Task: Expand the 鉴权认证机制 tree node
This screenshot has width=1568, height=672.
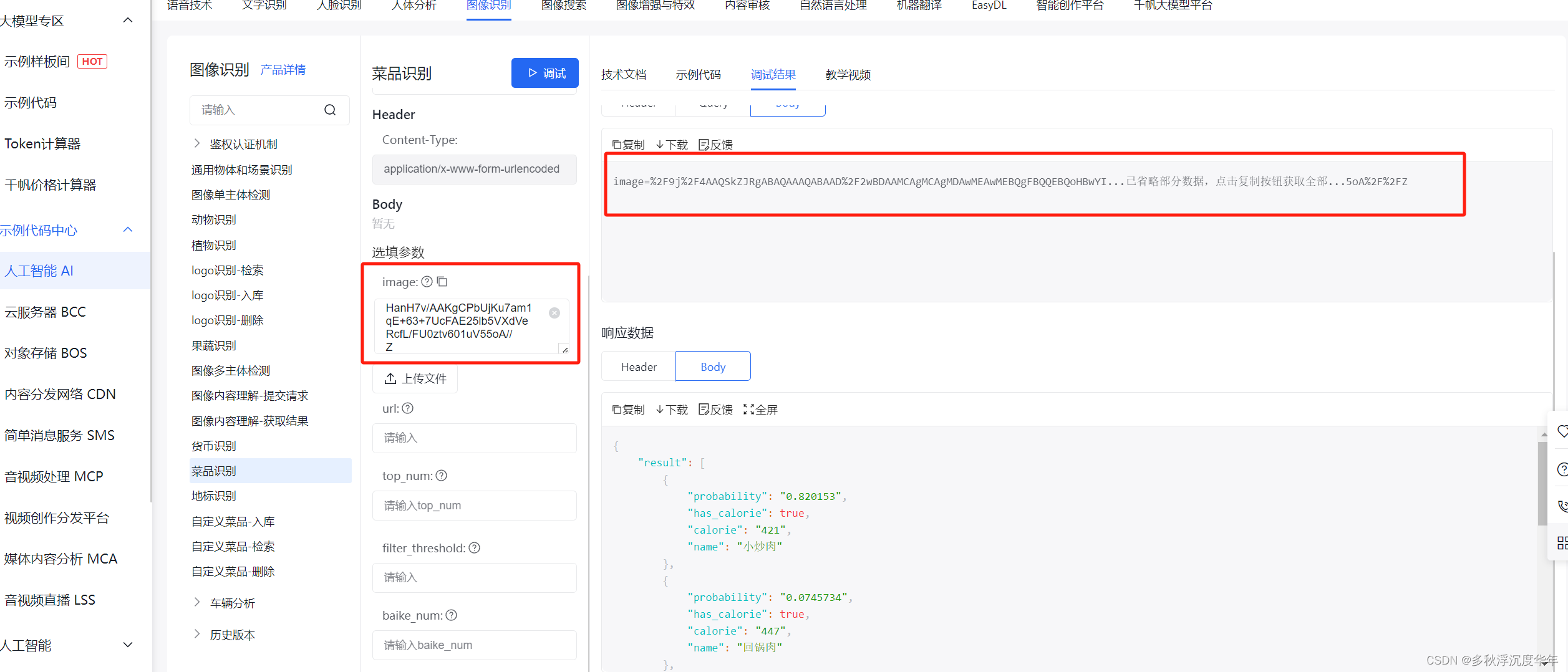Action: (x=197, y=143)
